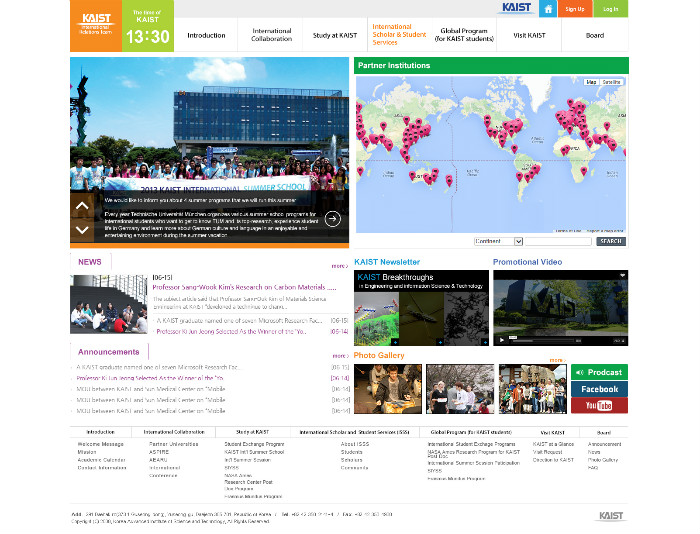
Task: Open FAQ footer link
Action: tap(592, 468)
